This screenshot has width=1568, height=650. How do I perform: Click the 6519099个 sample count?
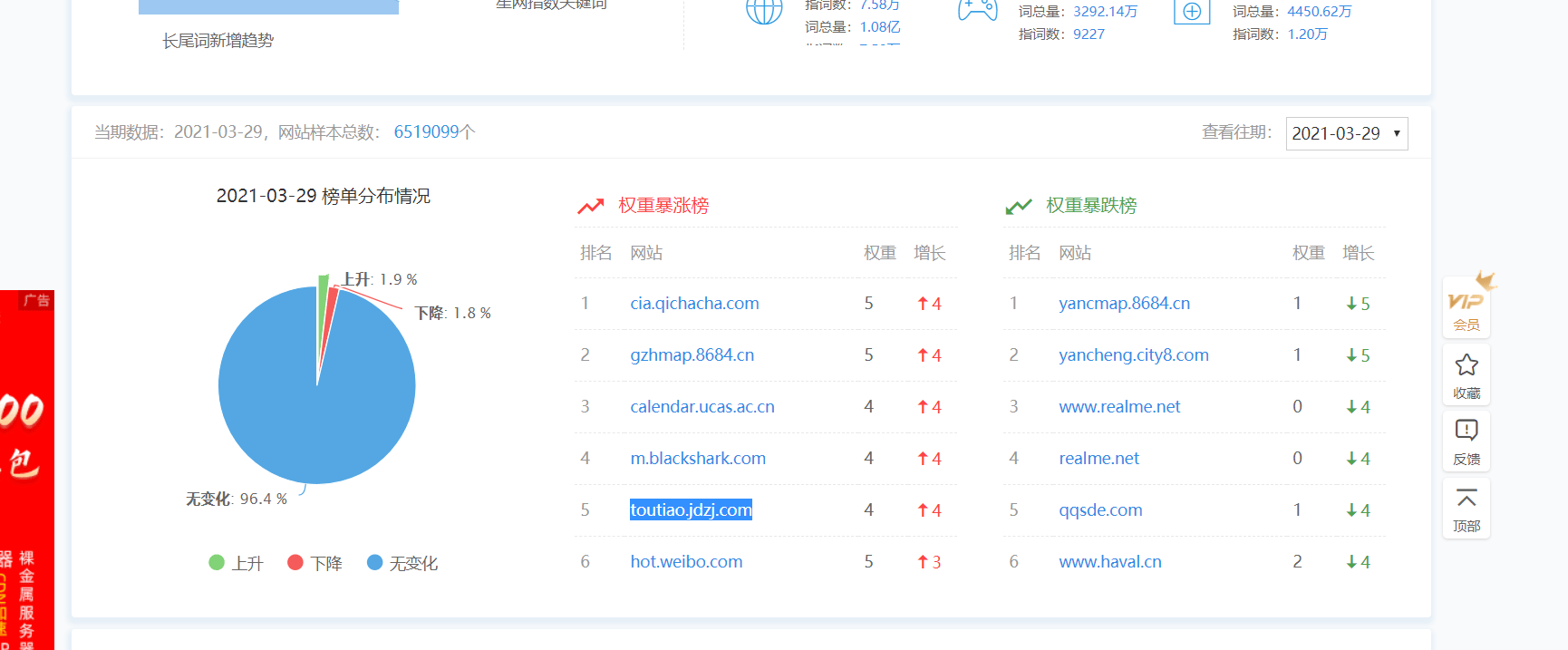434,132
